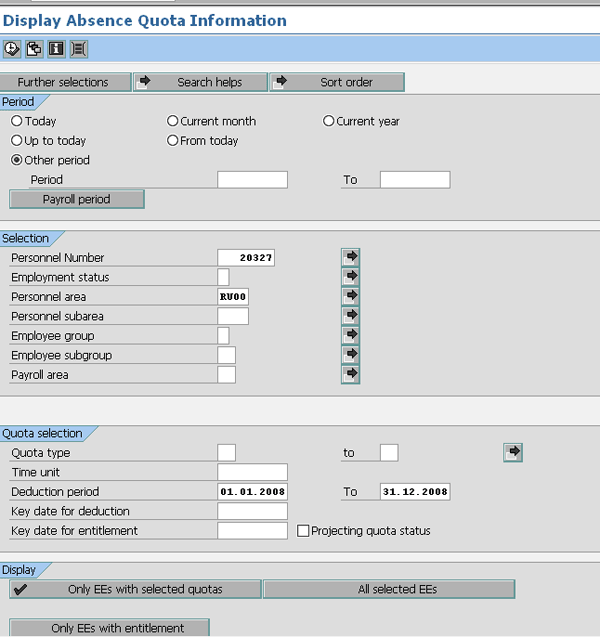The width and height of the screenshot is (600, 637).
Task: Select the Current year period option
Action: pyautogui.click(x=329, y=121)
